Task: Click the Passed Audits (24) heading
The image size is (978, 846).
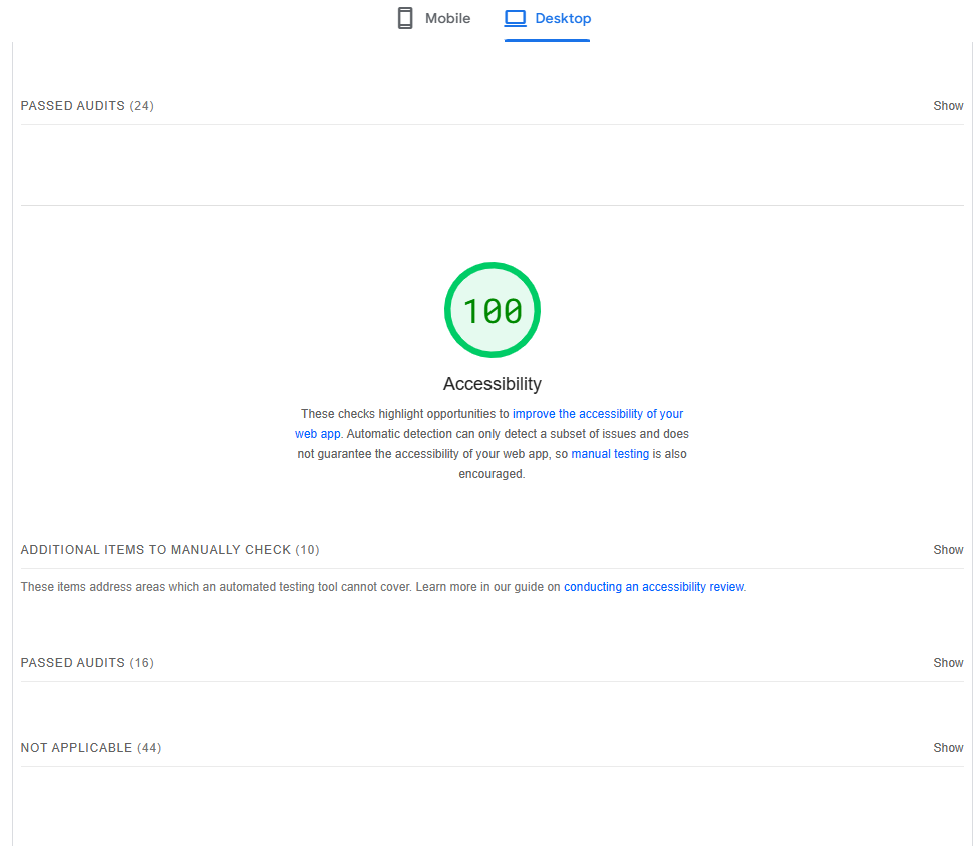Action: tap(87, 106)
